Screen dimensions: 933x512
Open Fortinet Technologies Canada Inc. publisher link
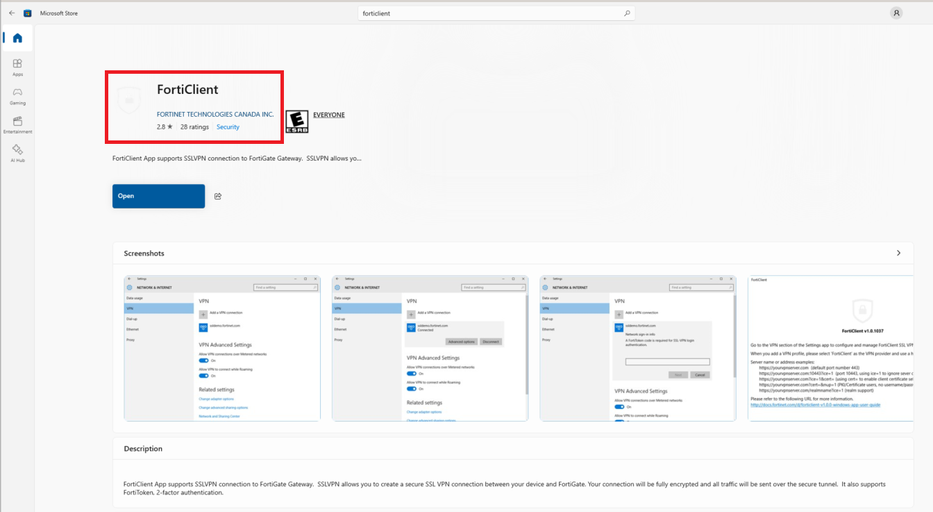point(215,114)
